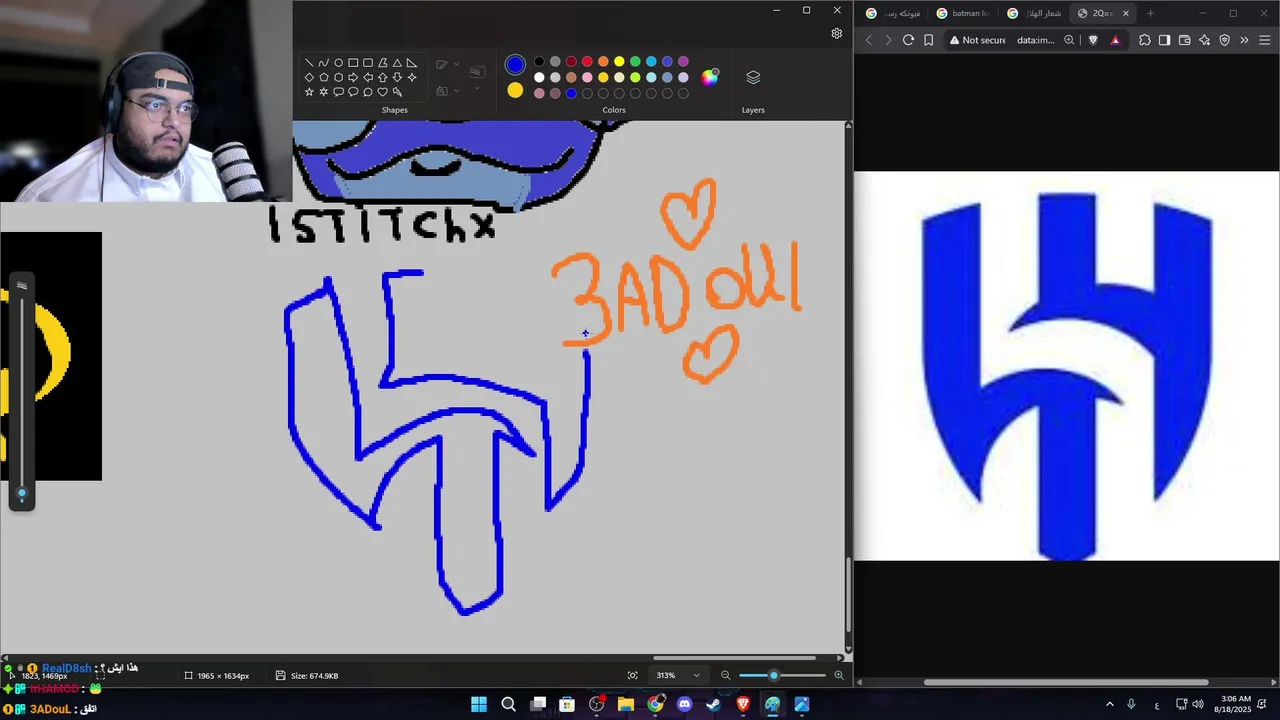Image resolution: width=1280 pixels, height=720 pixels.
Task: Open the 313% zoom level dropdown
Action: click(x=678, y=675)
